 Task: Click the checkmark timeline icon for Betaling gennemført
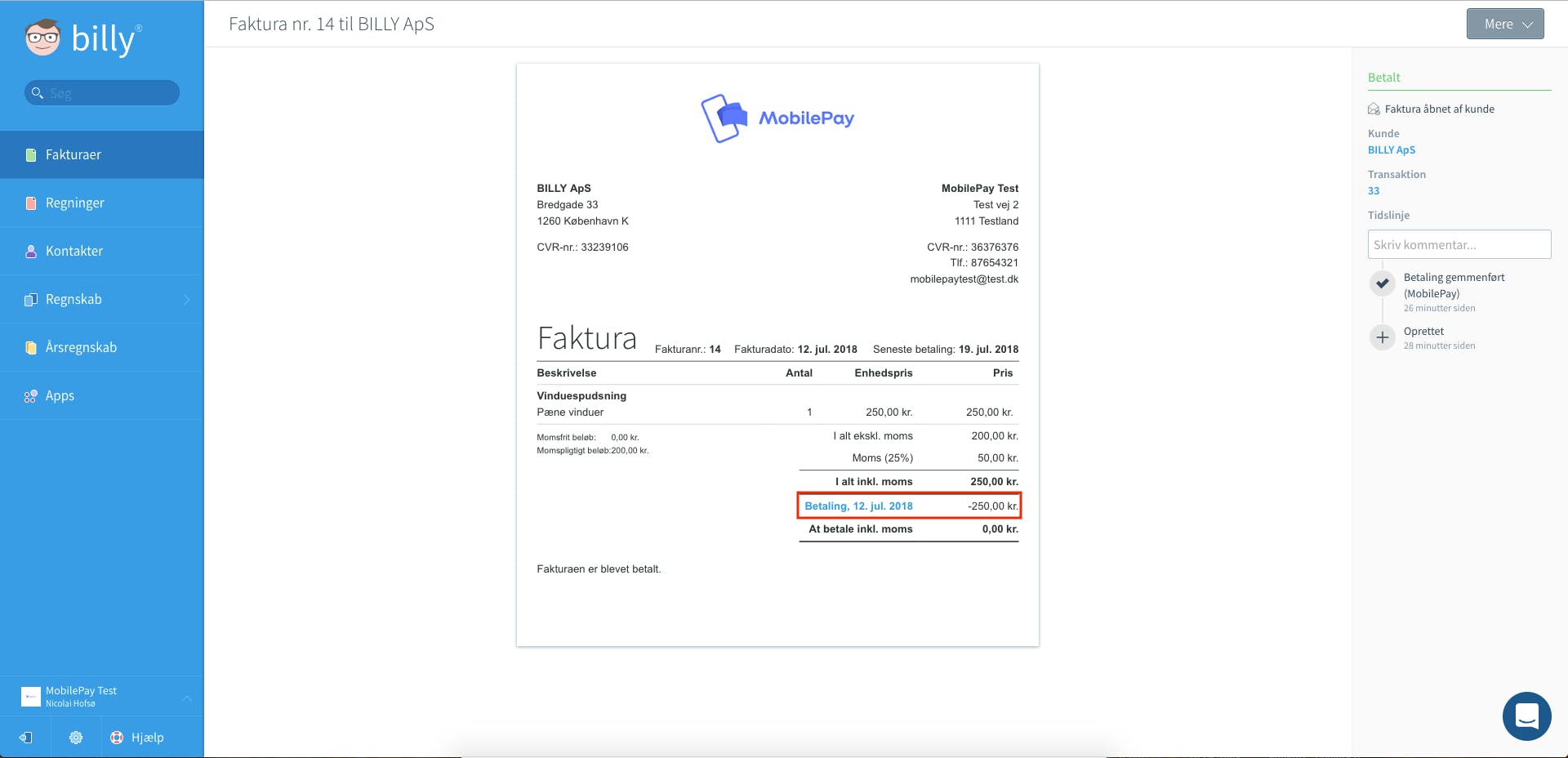(1382, 283)
